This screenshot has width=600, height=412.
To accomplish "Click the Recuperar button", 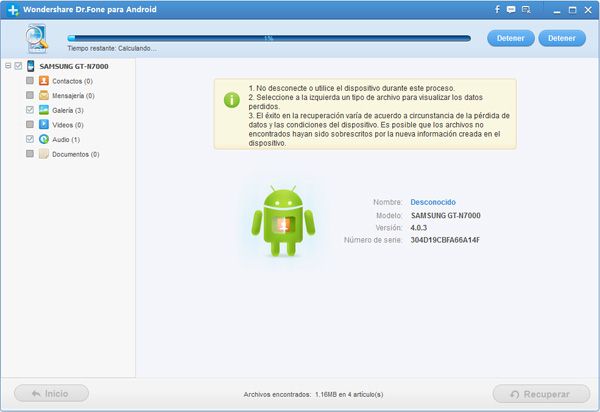I will click(541, 394).
